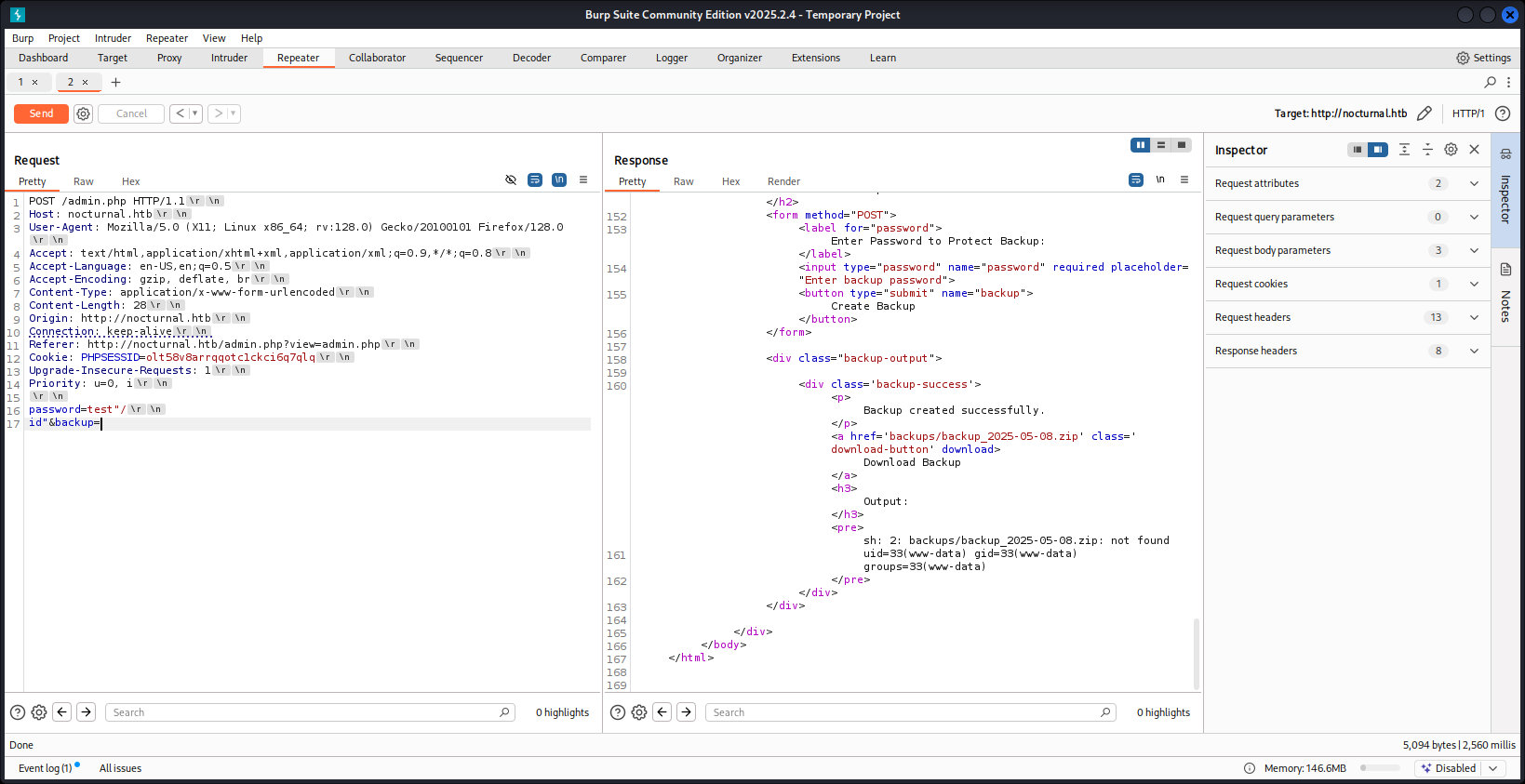Go to next request search match
Image resolution: width=1525 pixels, height=784 pixels.
[x=86, y=712]
